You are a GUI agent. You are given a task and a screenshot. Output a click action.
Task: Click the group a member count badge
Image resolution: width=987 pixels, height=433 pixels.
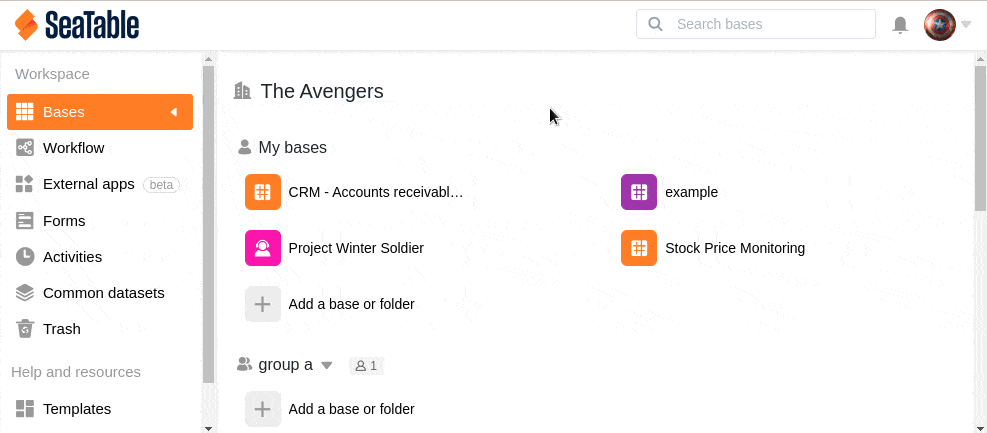[366, 366]
